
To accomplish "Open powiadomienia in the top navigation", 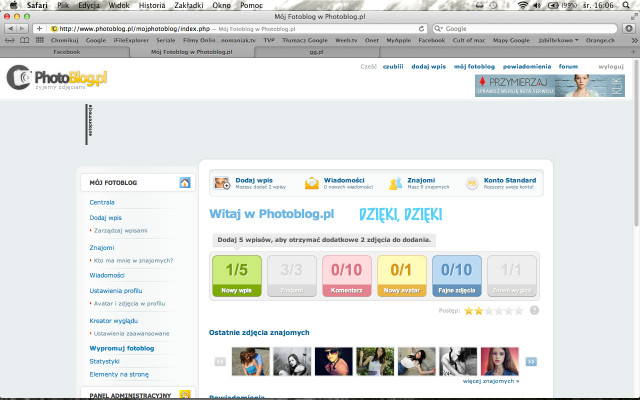I will click(527, 67).
